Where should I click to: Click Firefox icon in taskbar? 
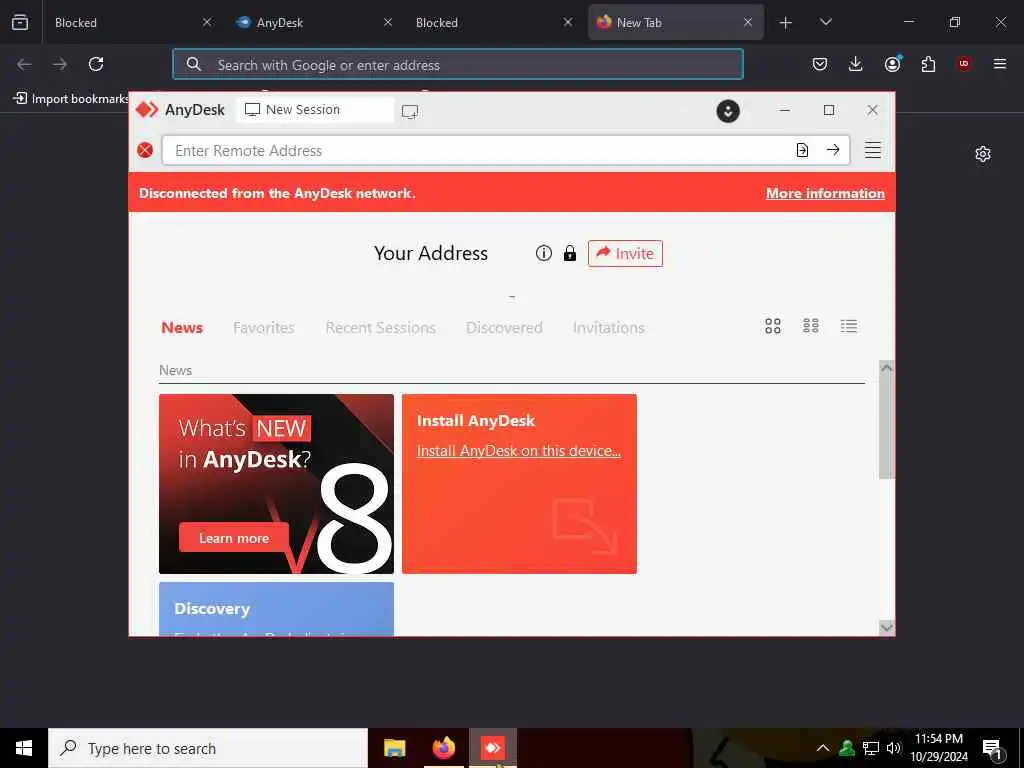click(443, 748)
